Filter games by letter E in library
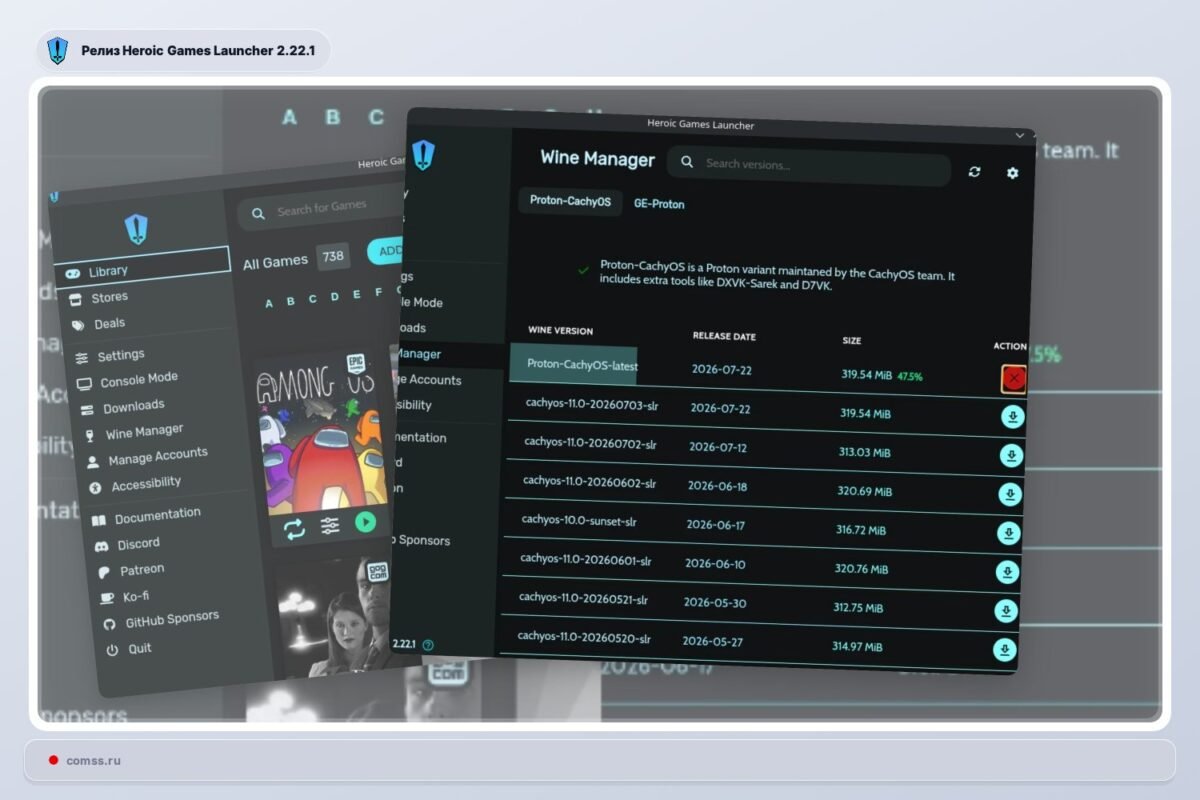Screen dimensions: 1200x800 coord(357,294)
